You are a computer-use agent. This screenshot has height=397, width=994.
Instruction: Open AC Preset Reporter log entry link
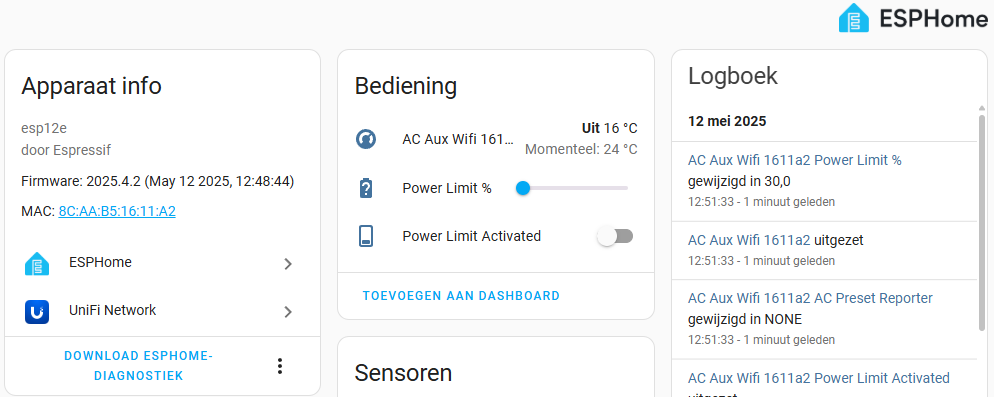810,298
